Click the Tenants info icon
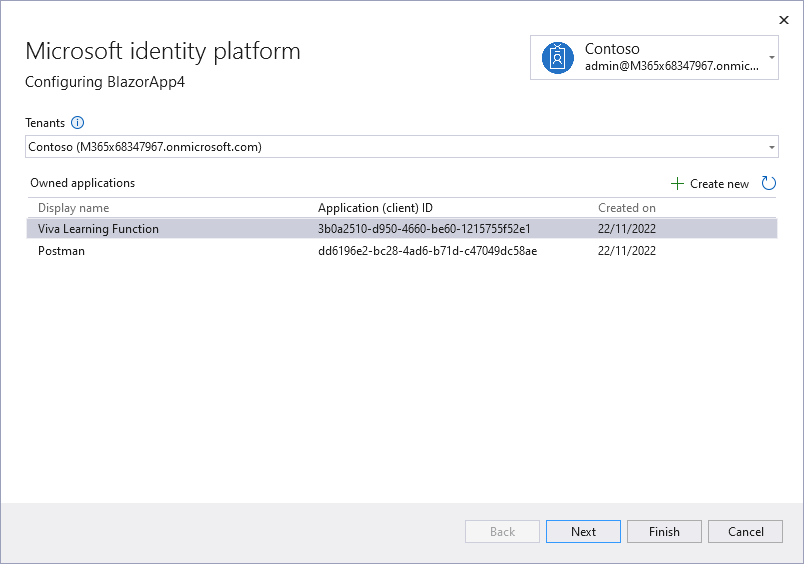This screenshot has height=564, width=804. tap(77, 123)
